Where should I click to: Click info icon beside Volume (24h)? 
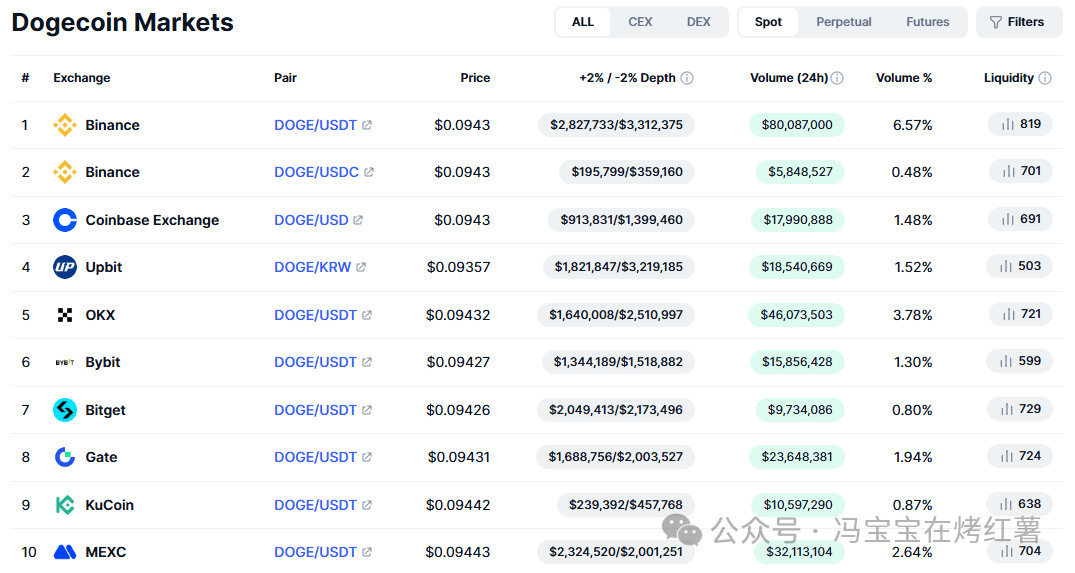click(x=837, y=78)
